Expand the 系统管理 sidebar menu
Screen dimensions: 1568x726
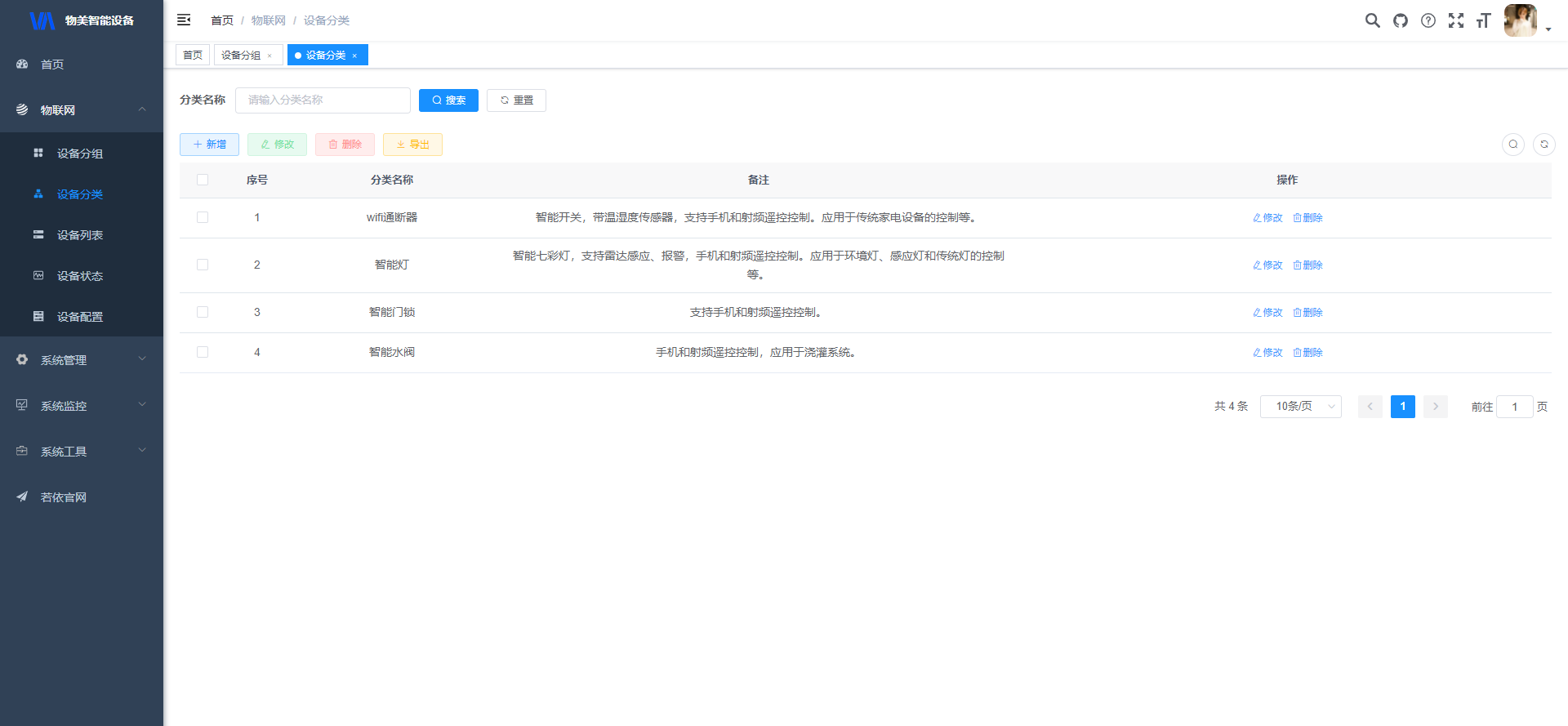tap(82, 359)
